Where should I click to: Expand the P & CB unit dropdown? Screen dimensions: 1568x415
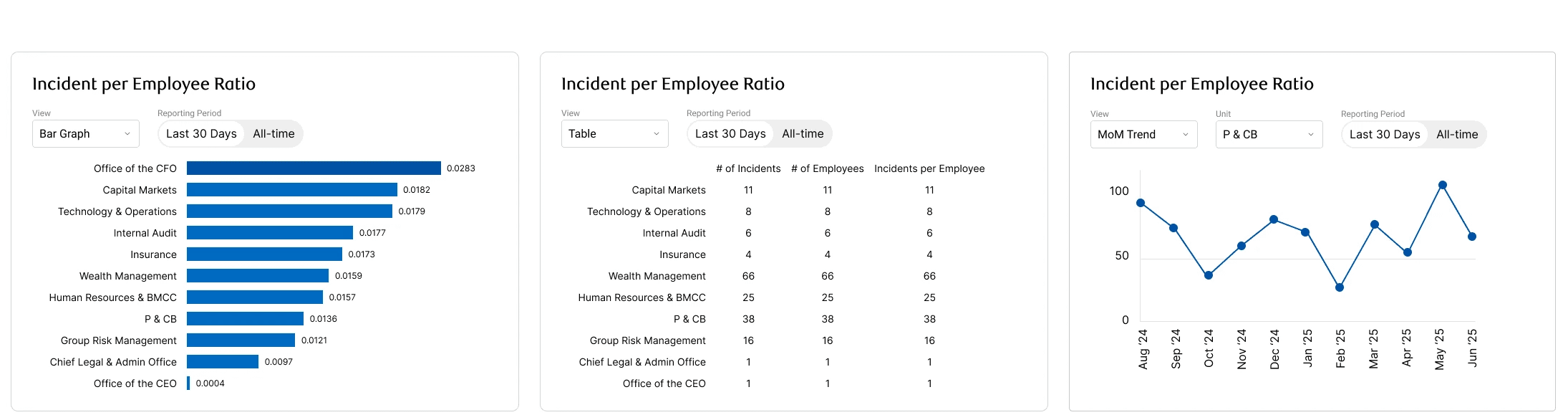coord(1269,135)
